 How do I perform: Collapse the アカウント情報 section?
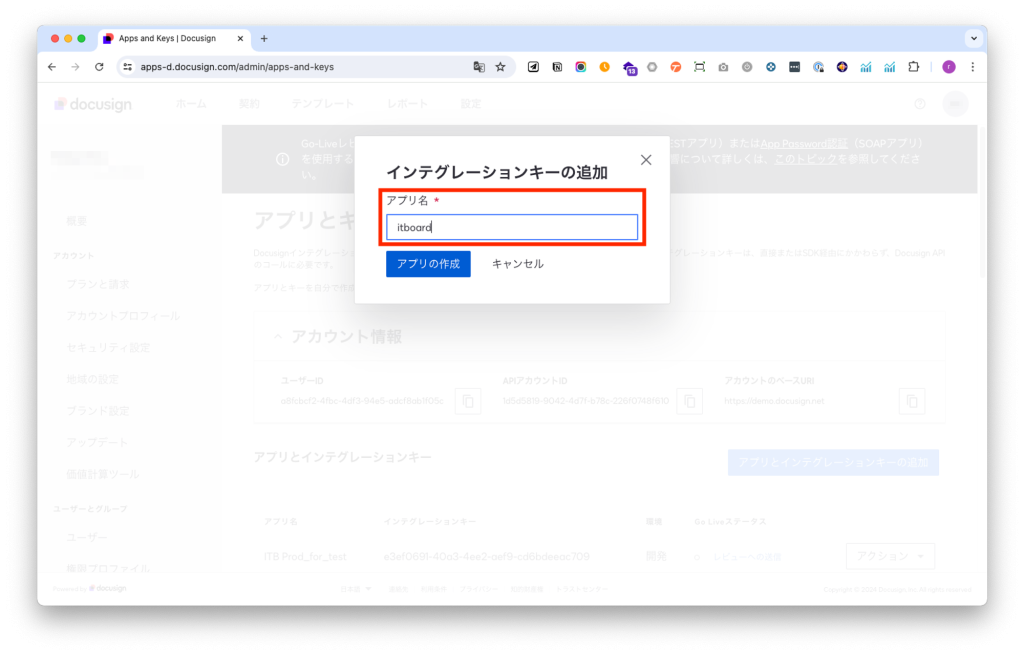point(278,337)
